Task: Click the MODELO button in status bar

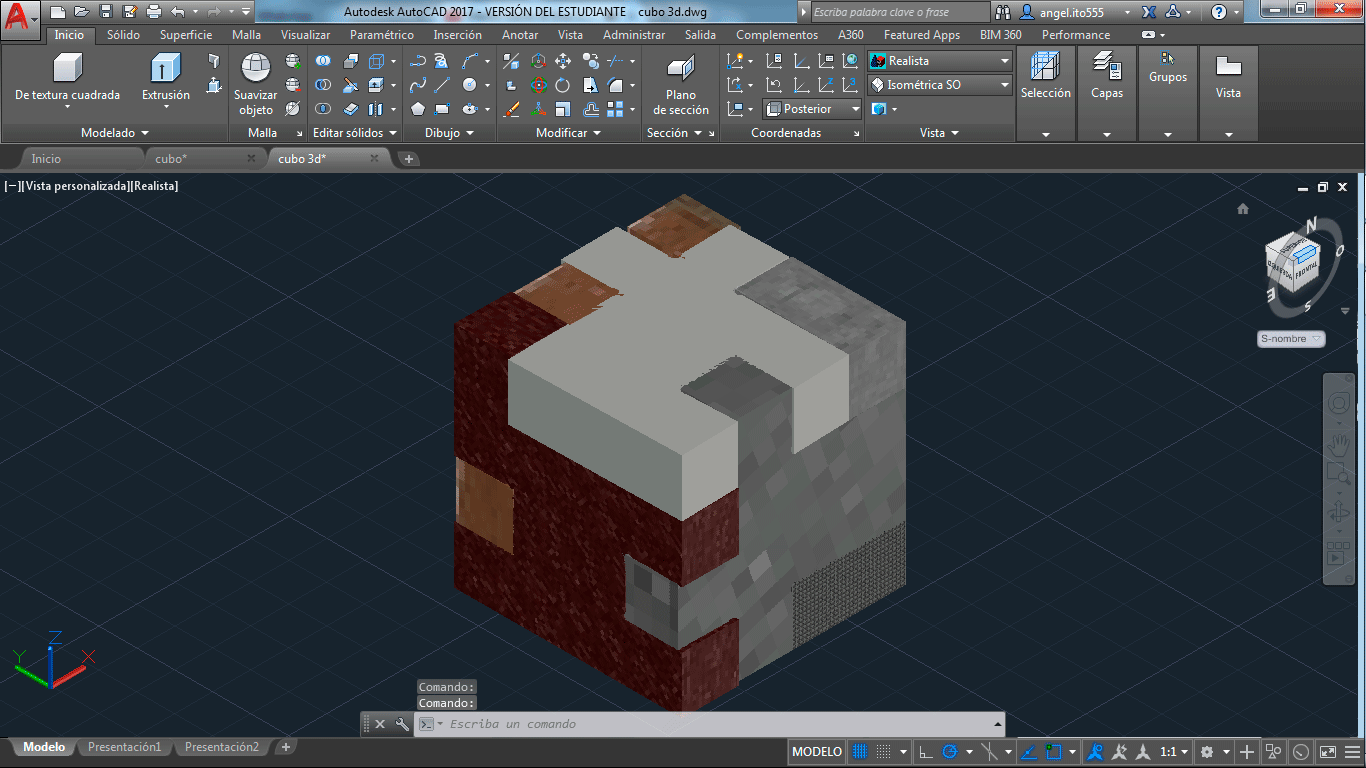Action: point(817,751)
